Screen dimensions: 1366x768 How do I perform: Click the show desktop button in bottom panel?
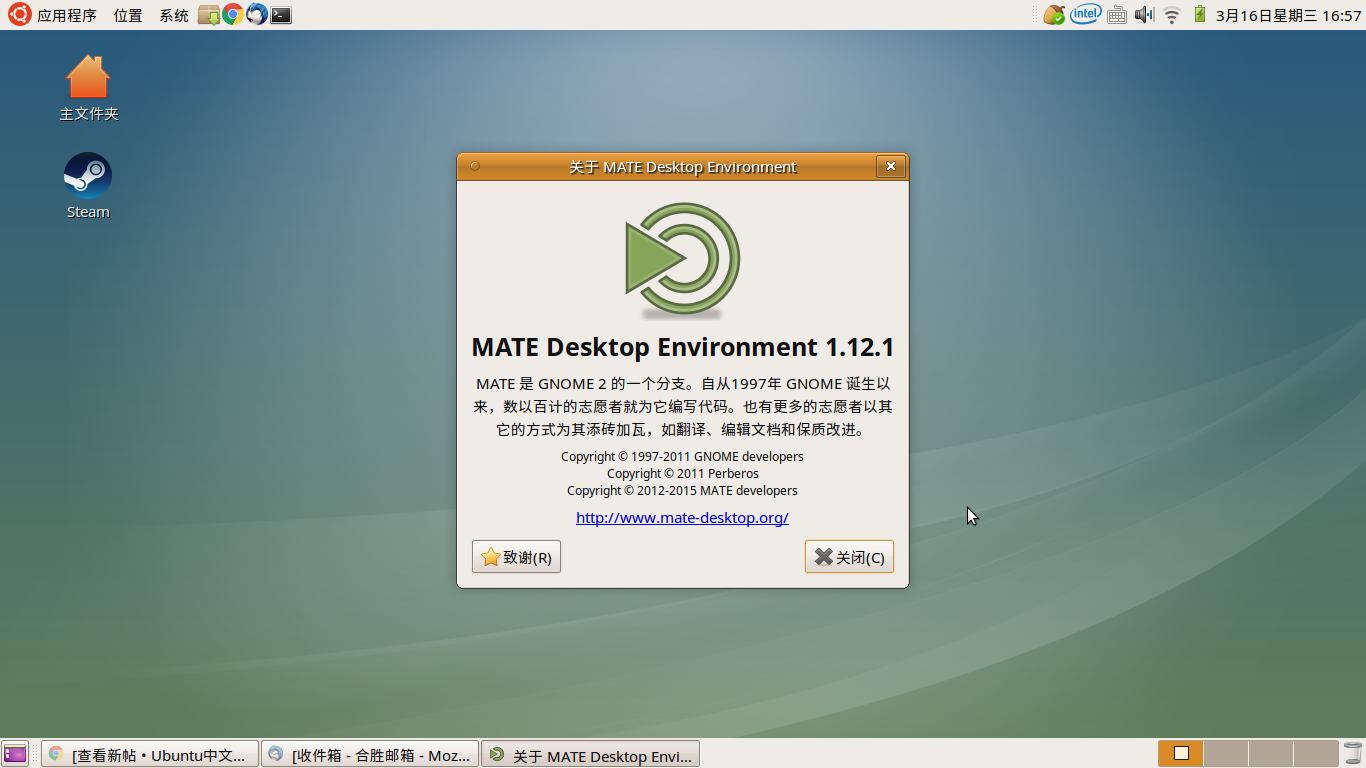pyautogui.click(x=15, y=754)
